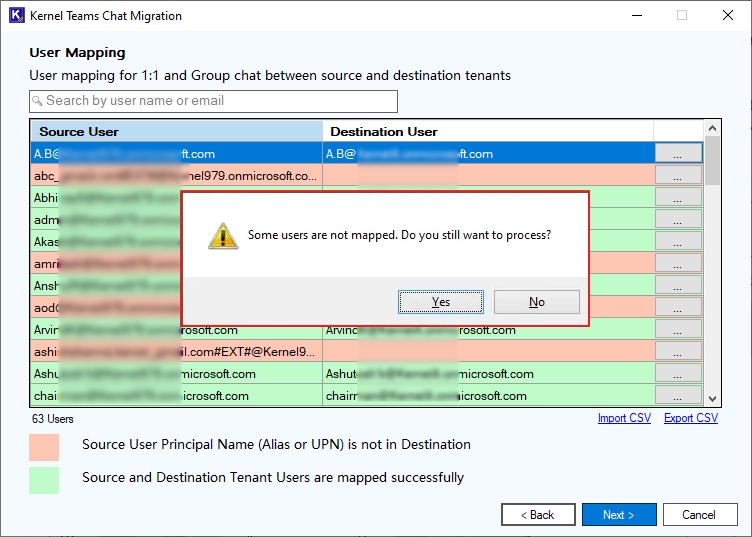
Task: Open browse button for Abhi row
Action: click(678, 198)
